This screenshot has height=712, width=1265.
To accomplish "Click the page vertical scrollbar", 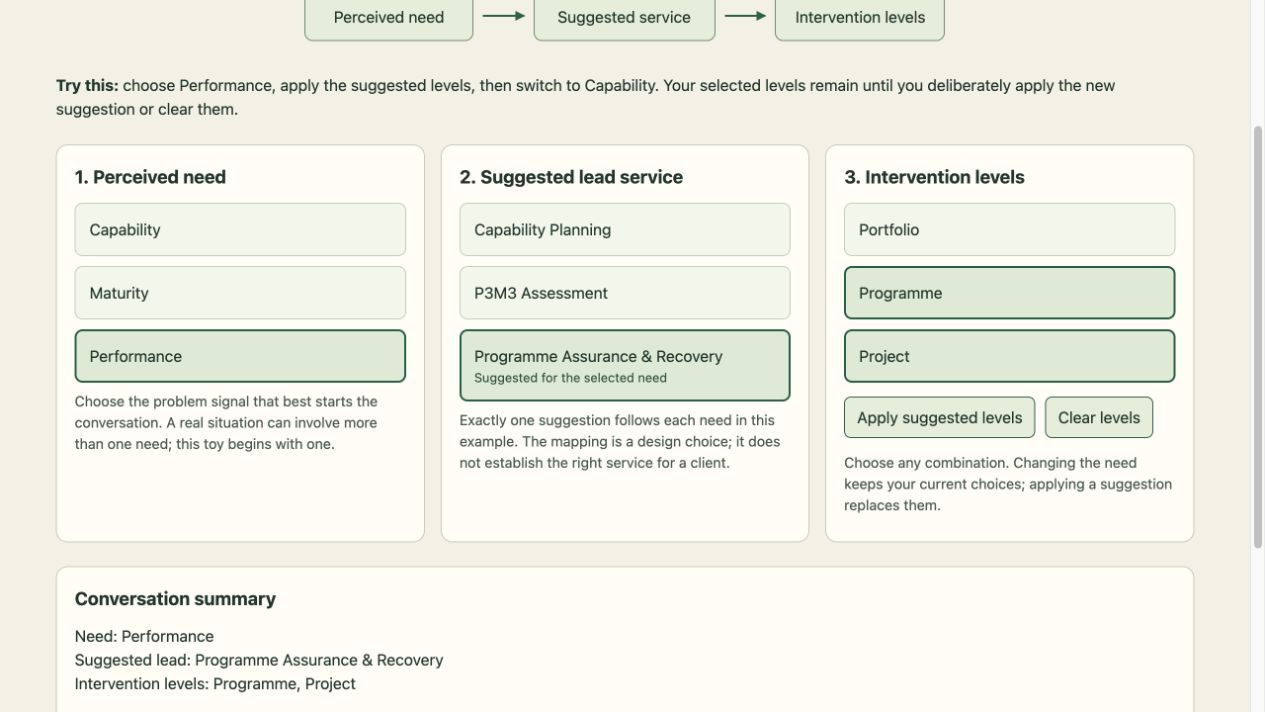I will tap(1258, 338).
